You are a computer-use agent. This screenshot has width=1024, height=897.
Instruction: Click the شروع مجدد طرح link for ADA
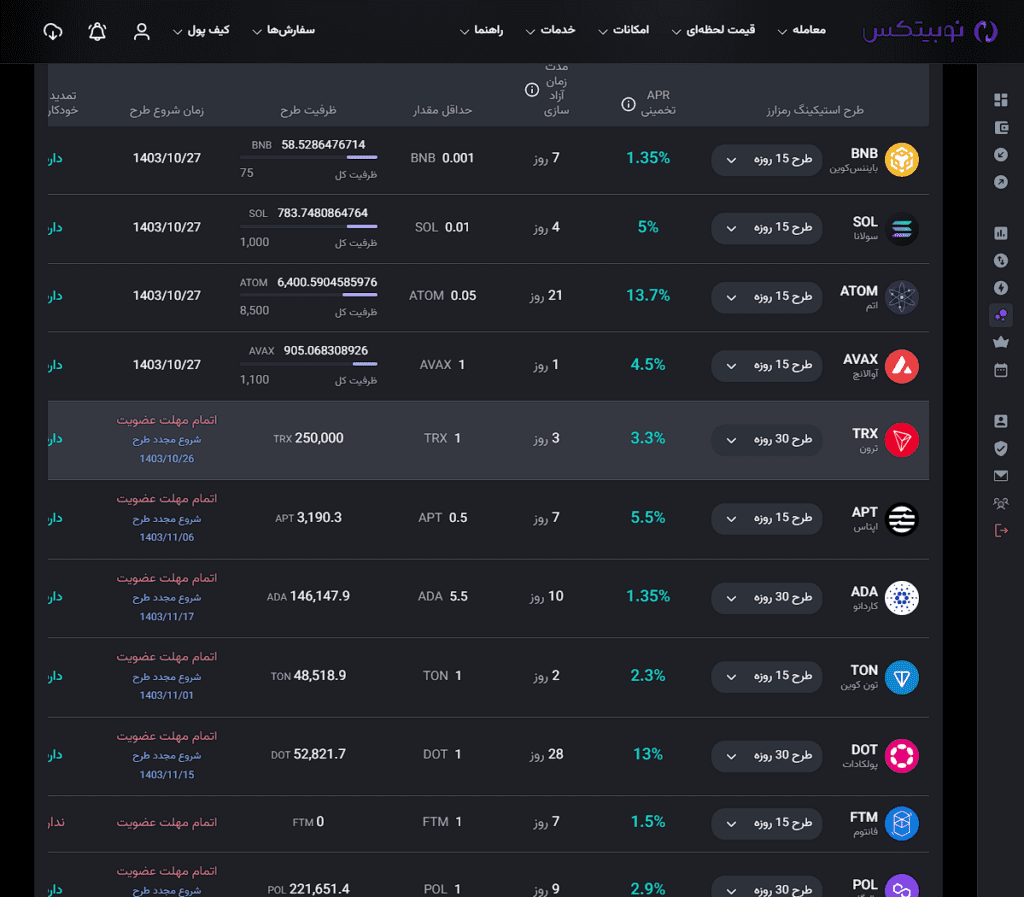click(x=166, y=596)
